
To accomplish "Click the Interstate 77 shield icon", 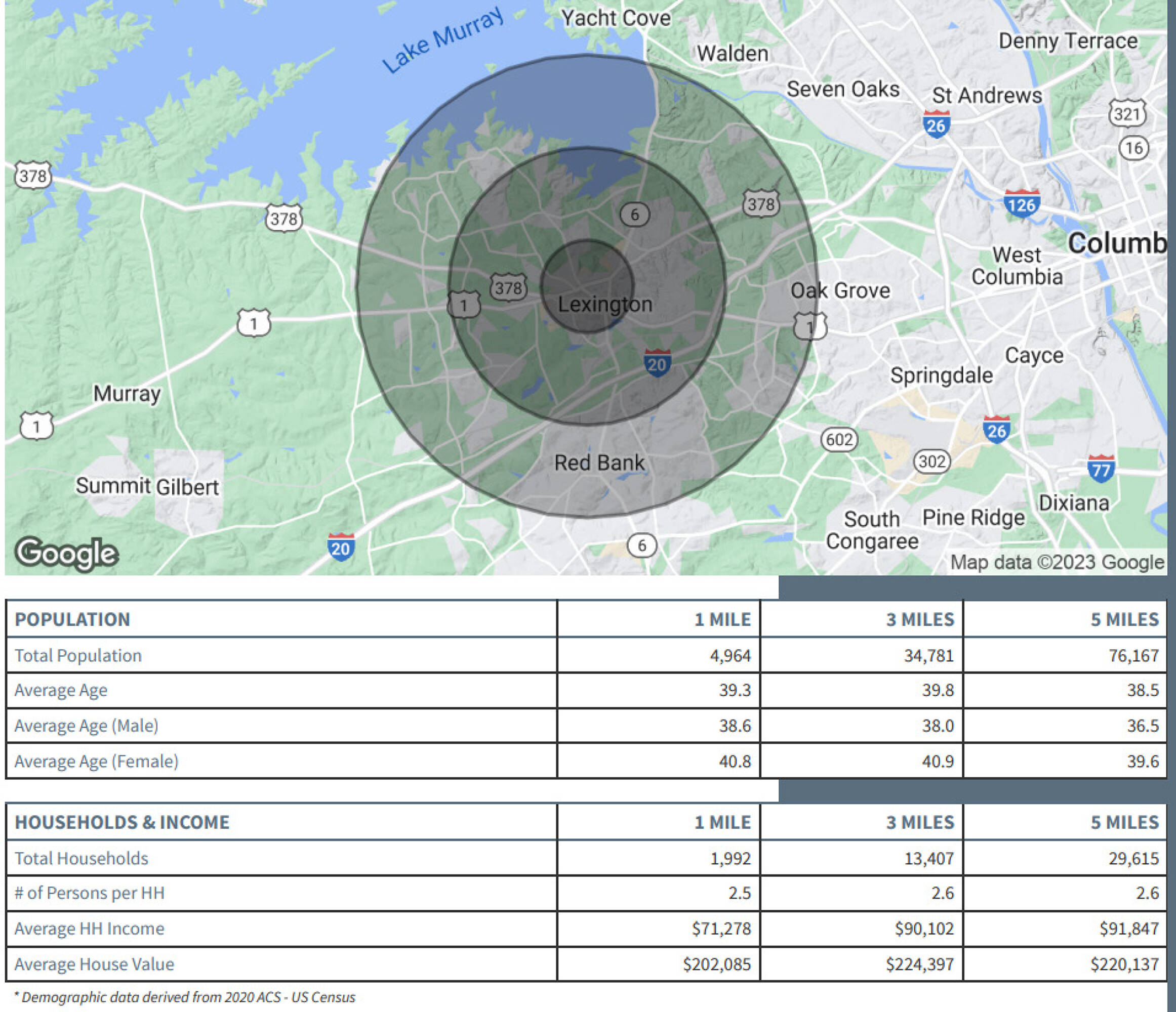I will [1101, 469].
